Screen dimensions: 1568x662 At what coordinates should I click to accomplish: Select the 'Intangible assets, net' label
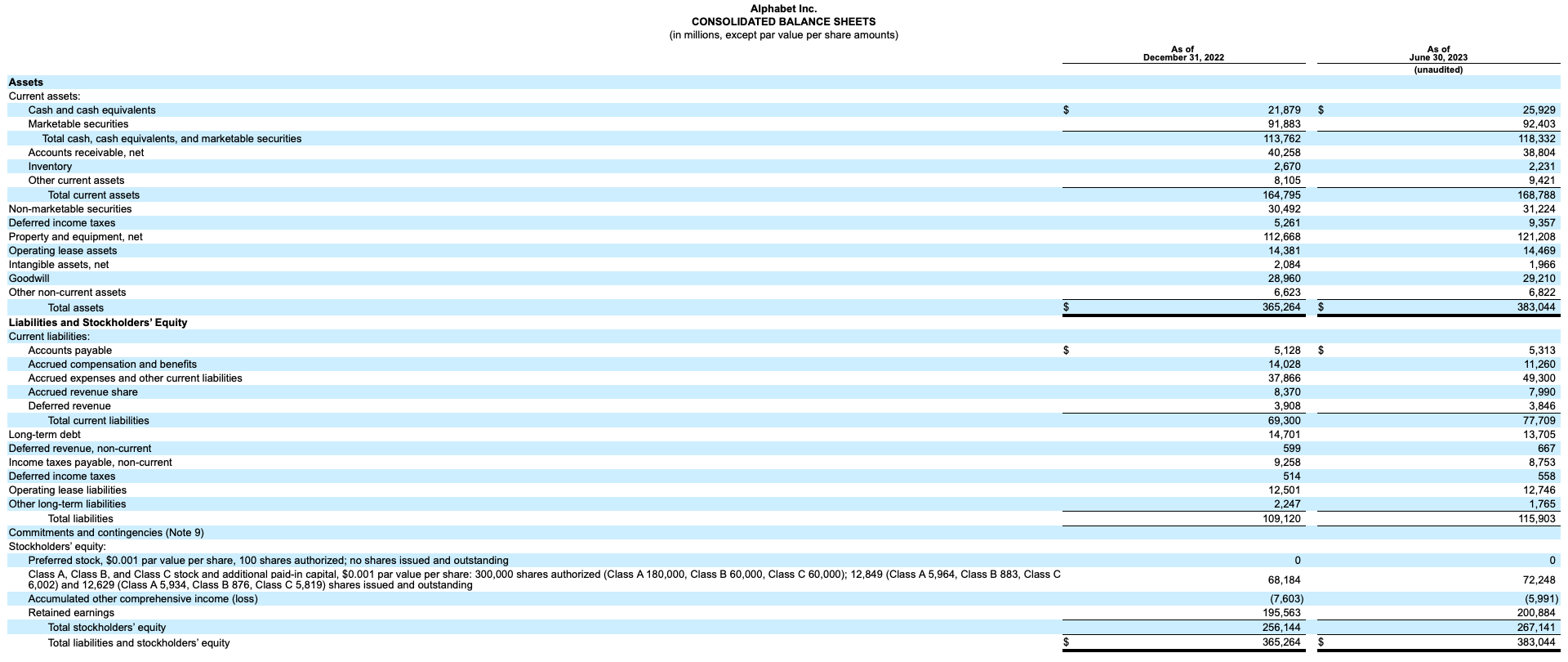[58, 265]
